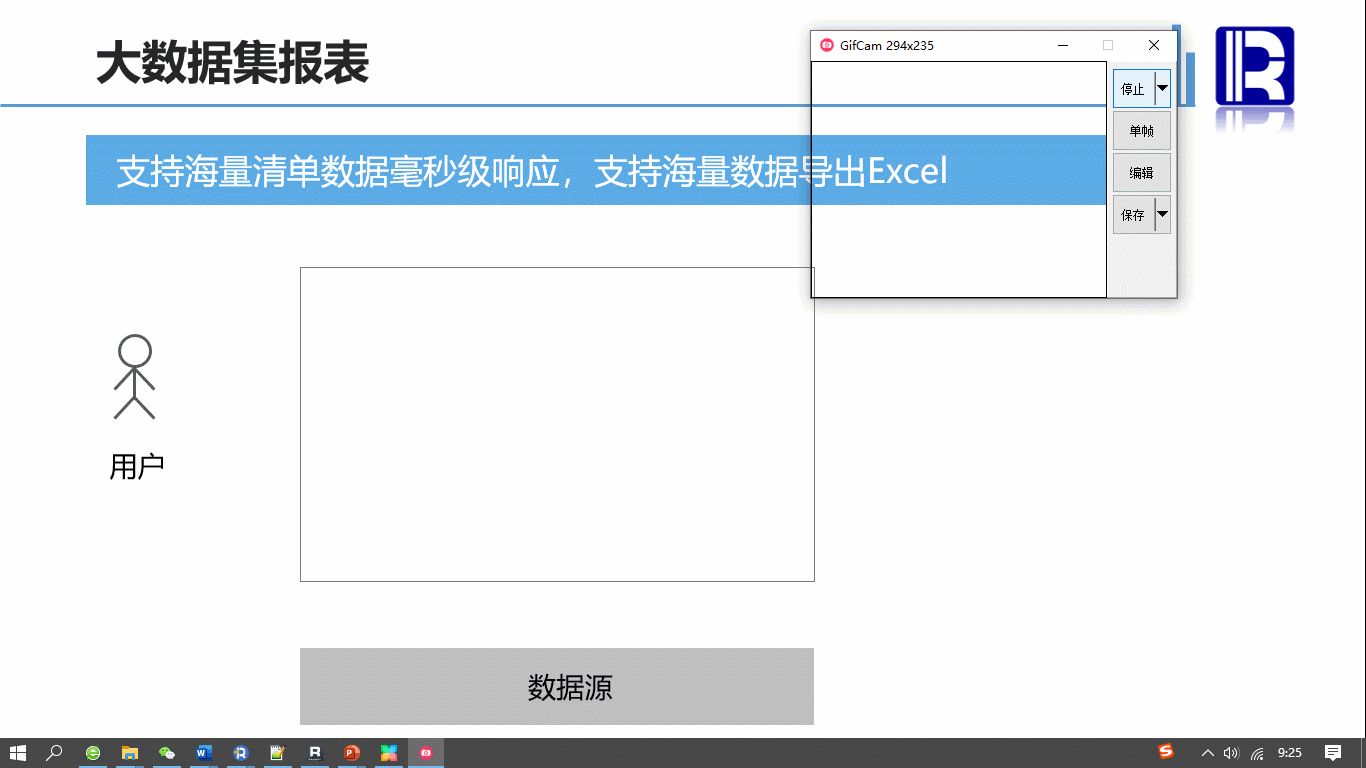The width and height of the screenshot is (1366, 768).
Task: Show hidden system tray icons
Action: (x=1208, y=753)
